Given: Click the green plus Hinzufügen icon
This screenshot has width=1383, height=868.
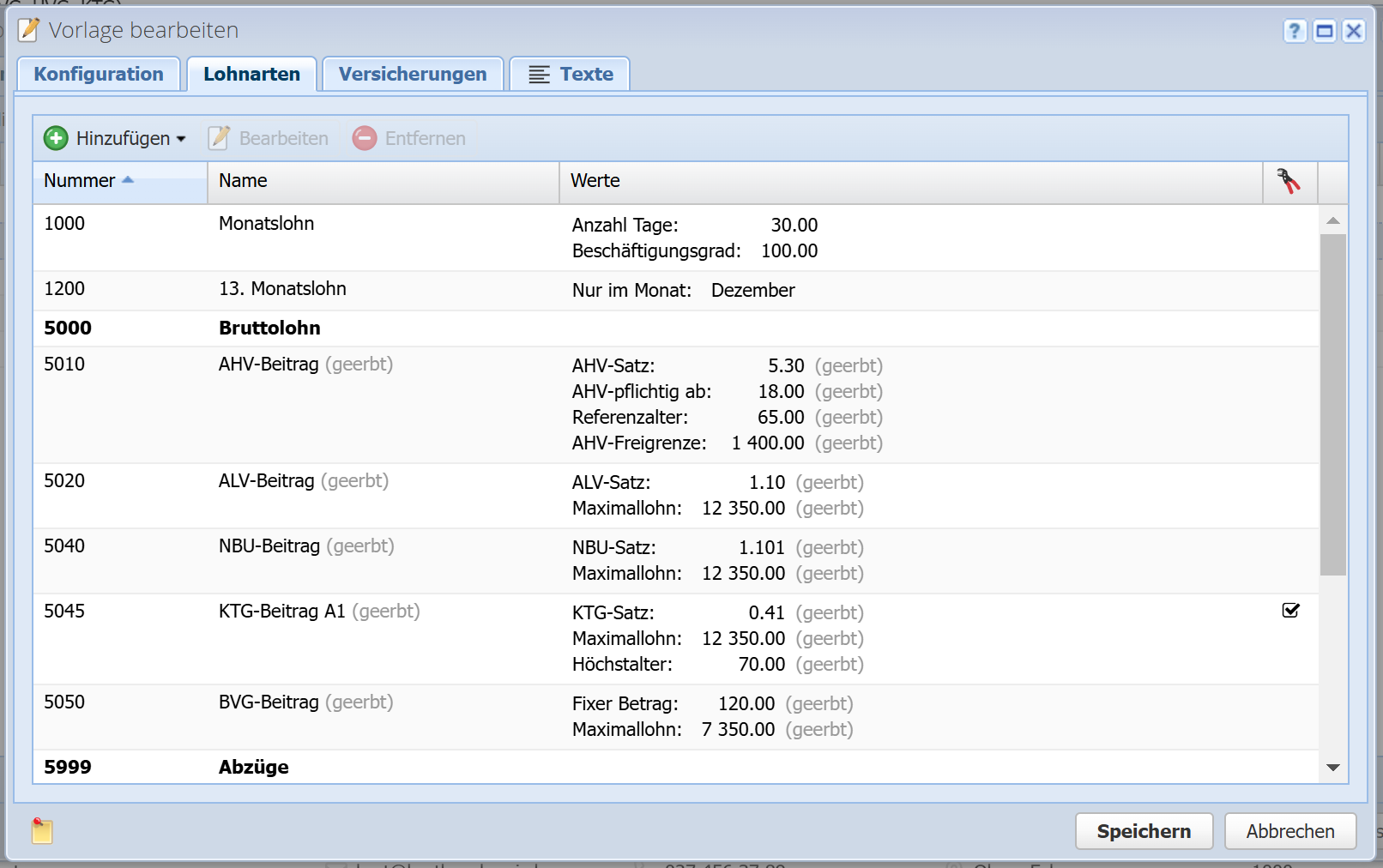Looking at the screenshot, I should 56,138.
